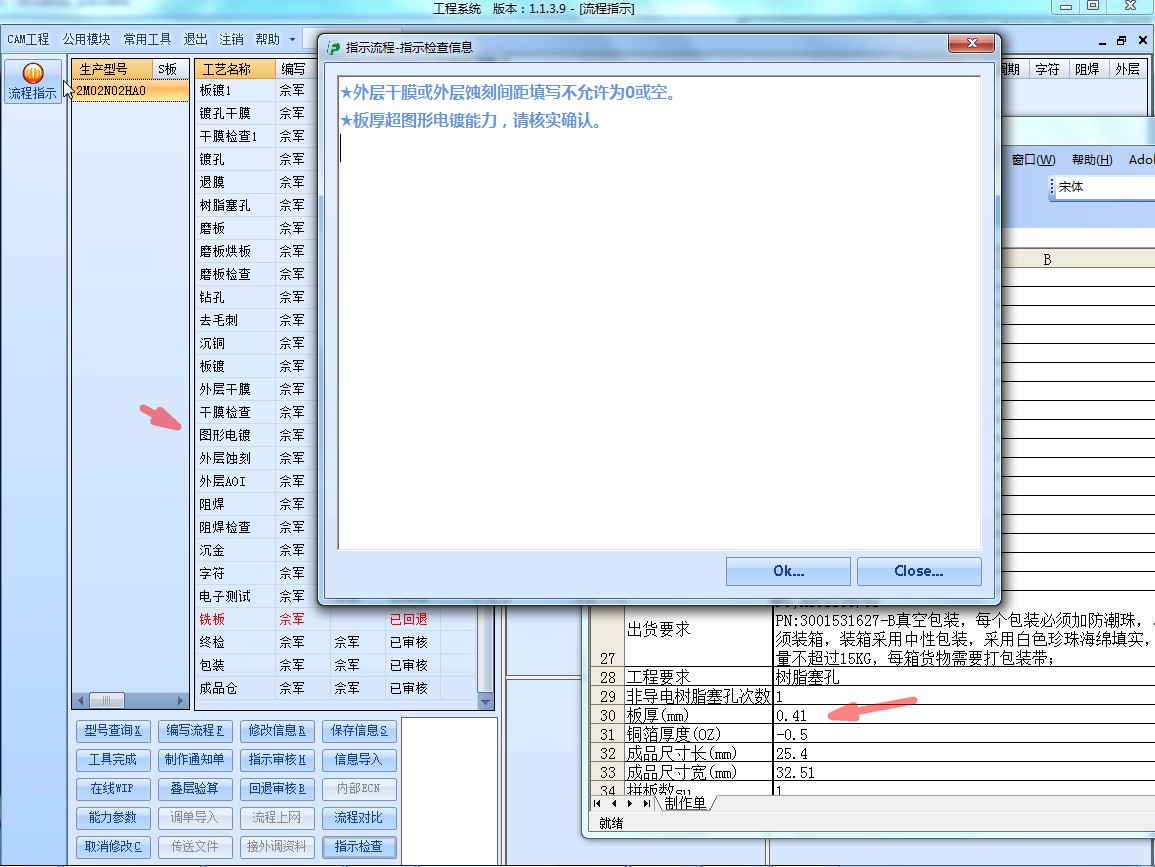The width and height of the screenshot is (1155, 867).
Task: Click the 流程指示 orange icon button
Action: pos(32,81)
